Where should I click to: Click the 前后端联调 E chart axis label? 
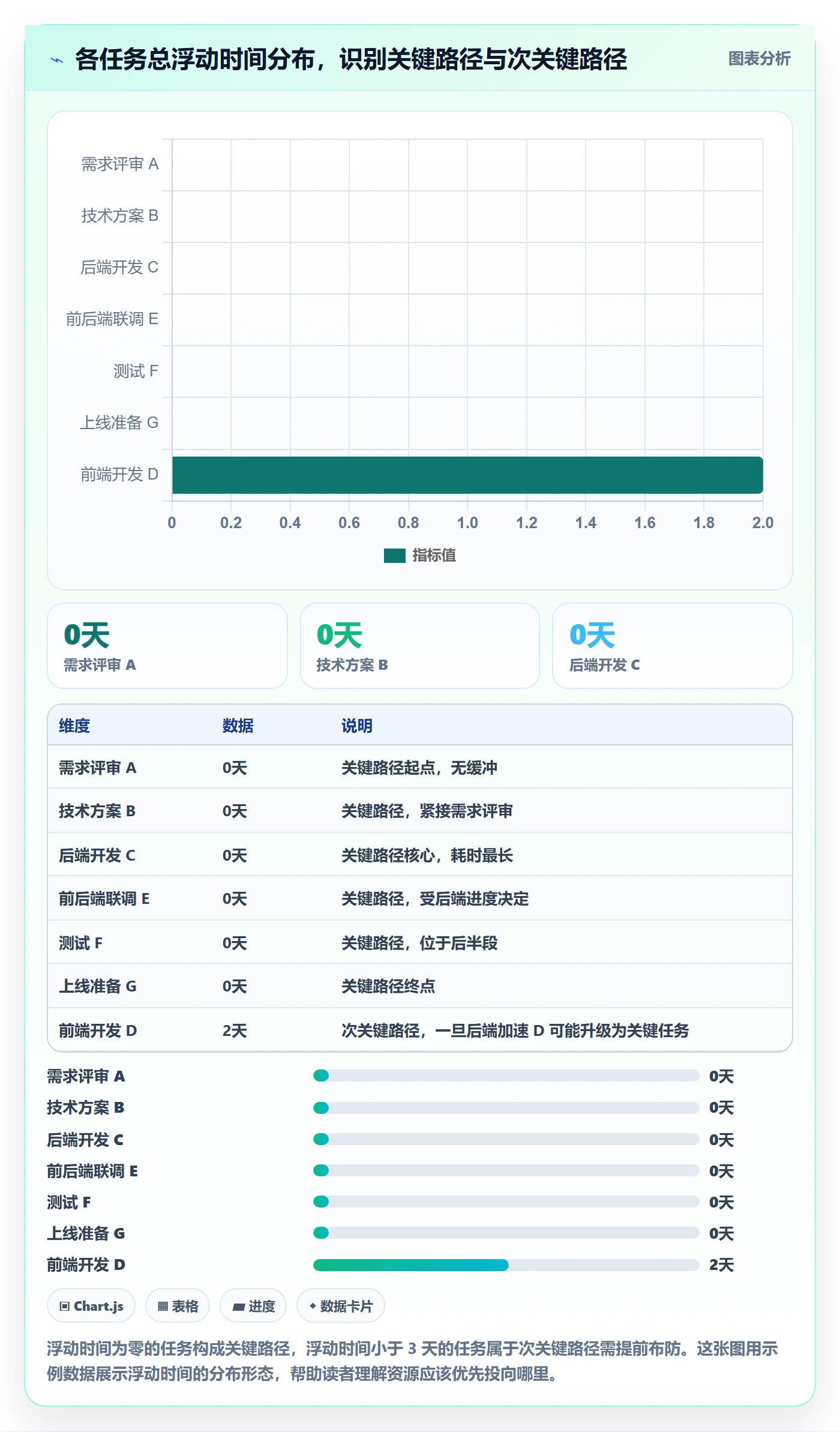point(112,319)
